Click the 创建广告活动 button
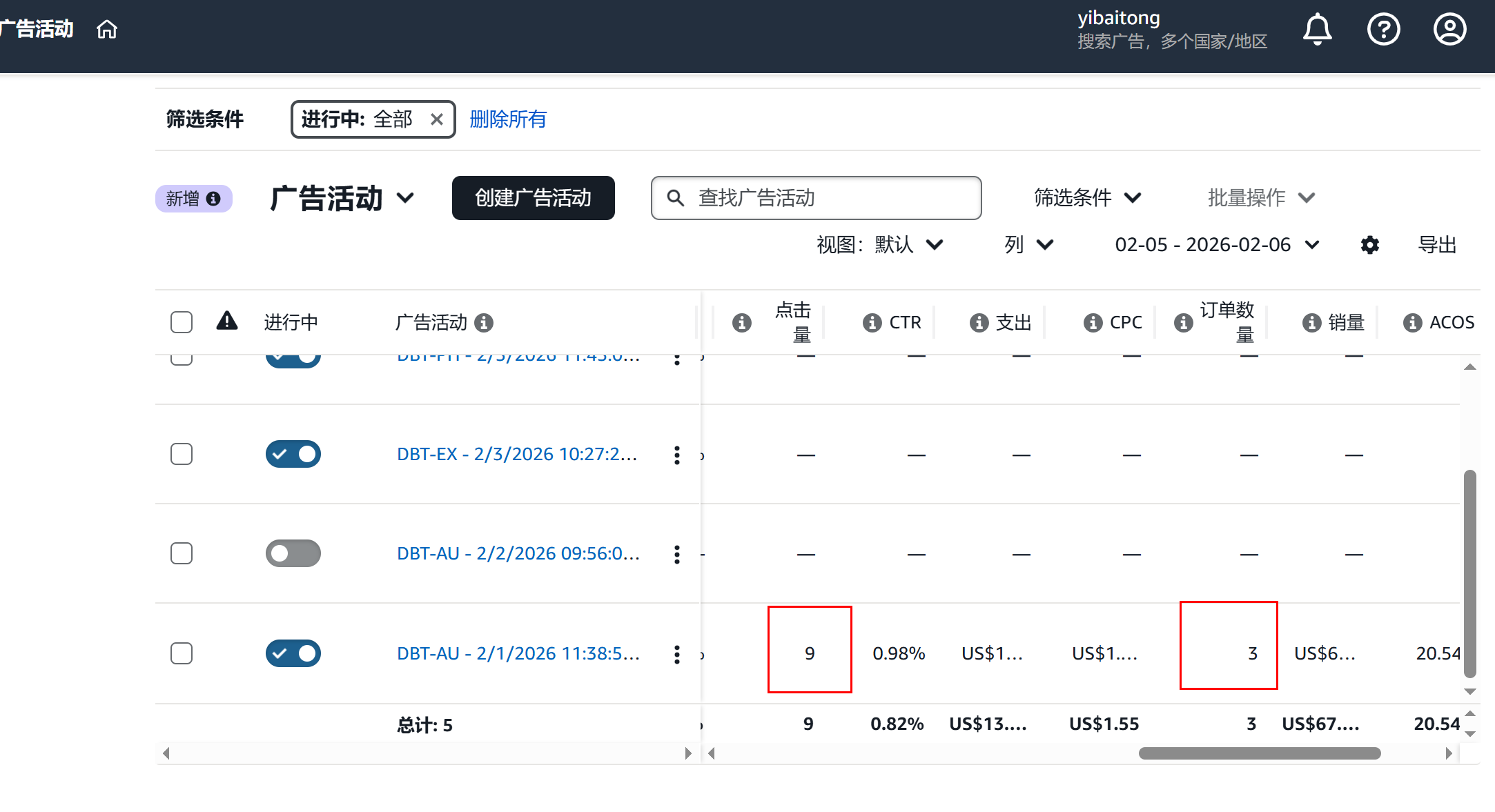 (533, 198)
